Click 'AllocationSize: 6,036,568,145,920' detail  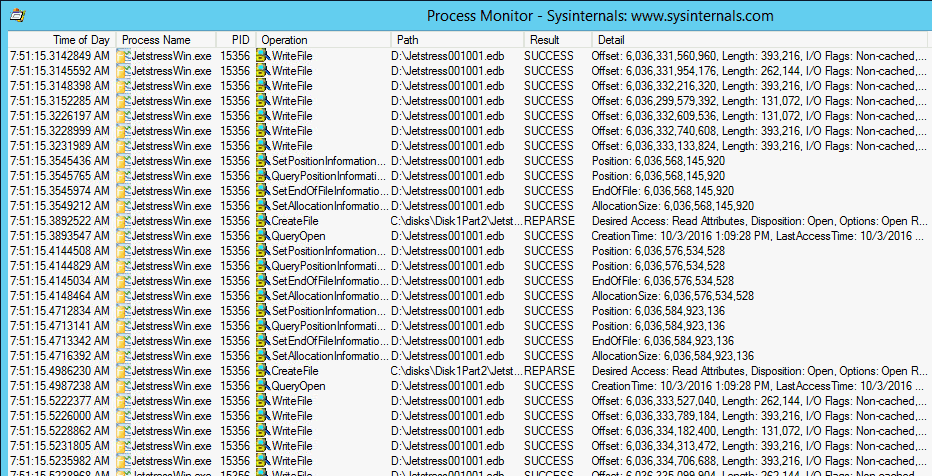pos(673,206)
